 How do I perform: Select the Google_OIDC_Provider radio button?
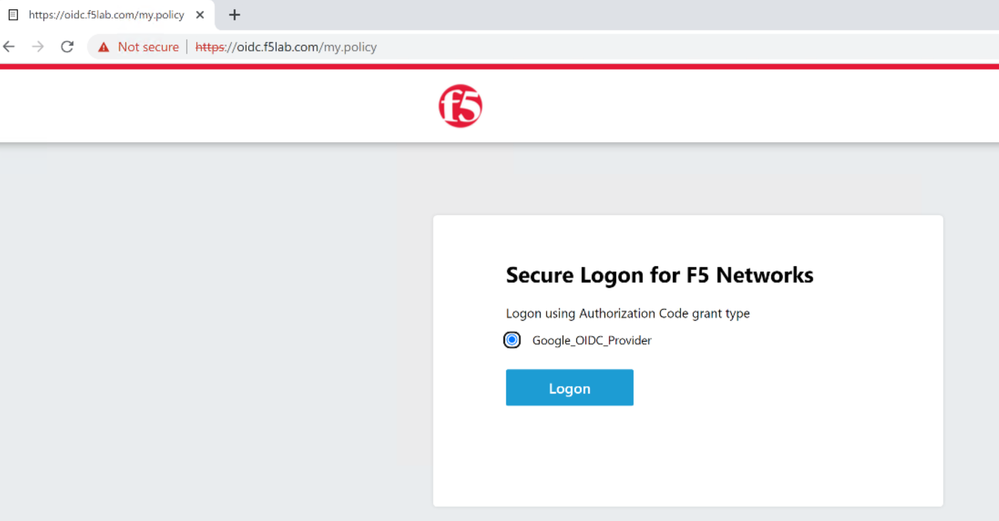point(512,340)
